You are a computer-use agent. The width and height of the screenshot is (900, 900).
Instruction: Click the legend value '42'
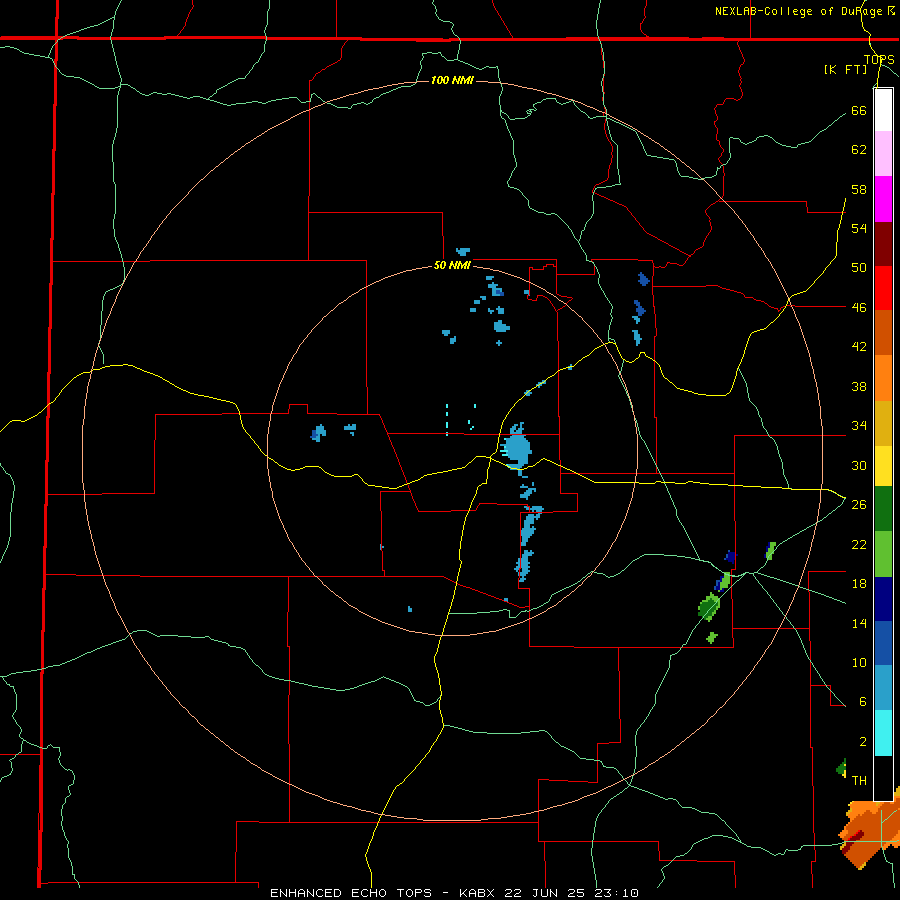(x=859, y=347)
